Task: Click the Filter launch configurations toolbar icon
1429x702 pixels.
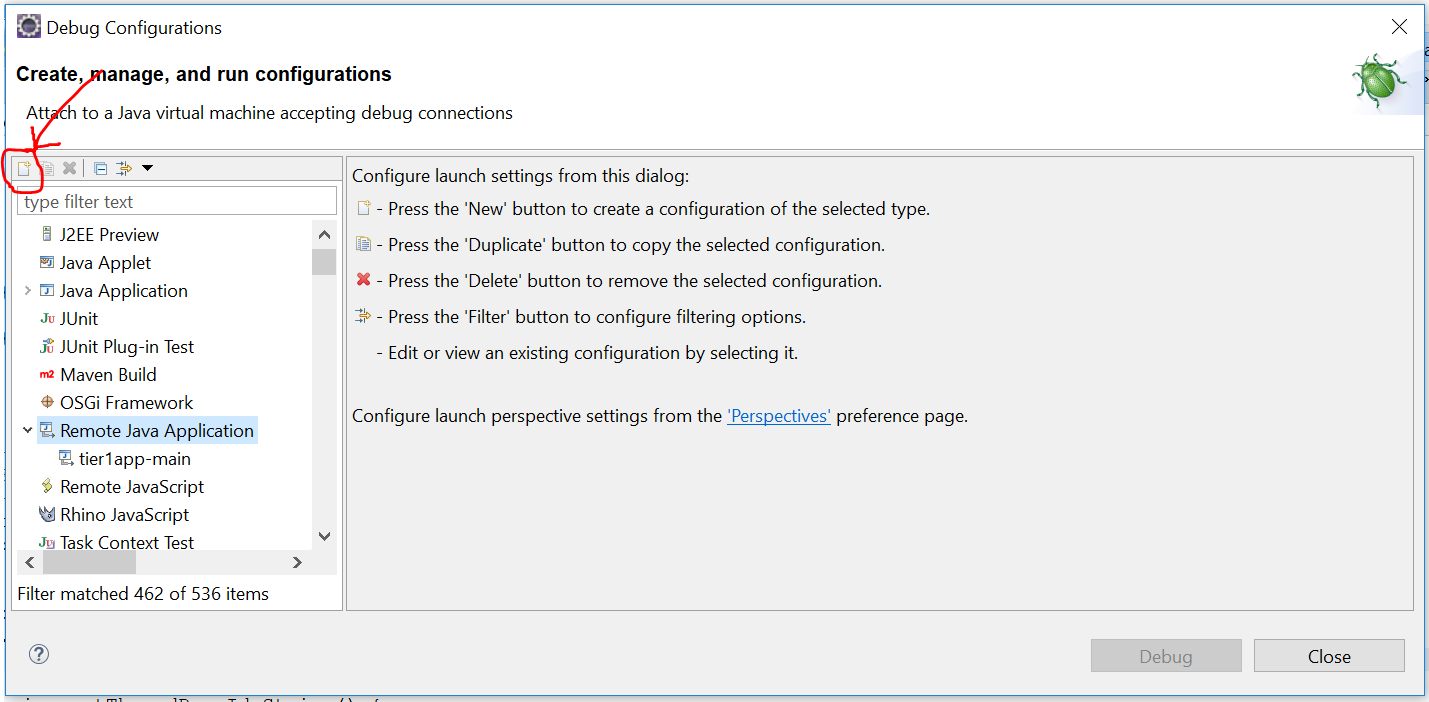Action: pos(124,168)
